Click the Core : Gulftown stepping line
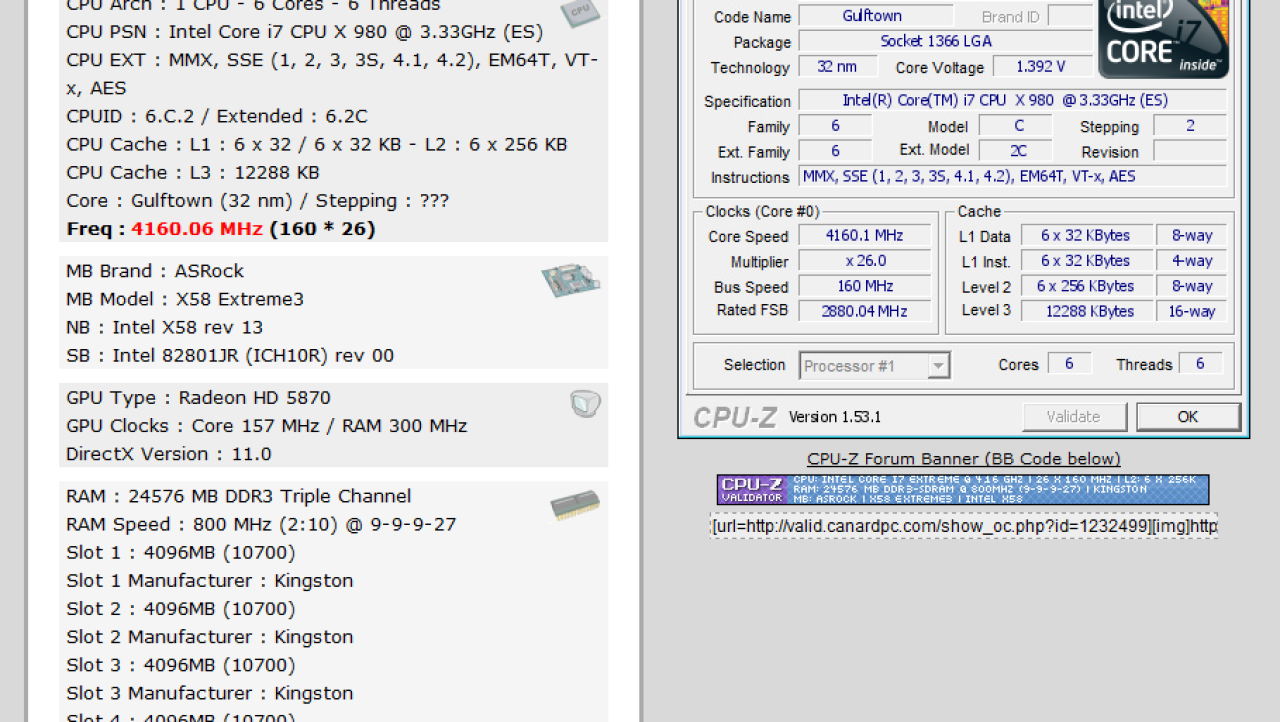Image resolution: width=1280 pixels, height=722 pixels. [x=258, y=200]
